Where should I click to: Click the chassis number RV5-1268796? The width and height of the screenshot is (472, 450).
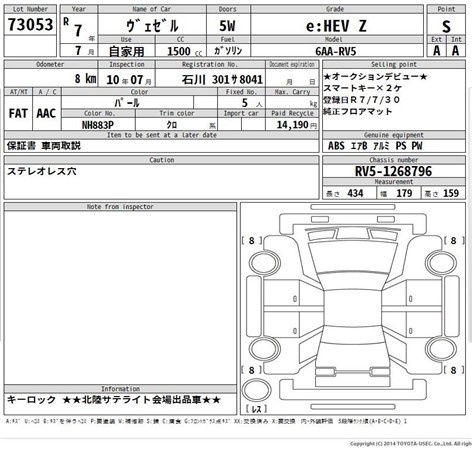393,171
